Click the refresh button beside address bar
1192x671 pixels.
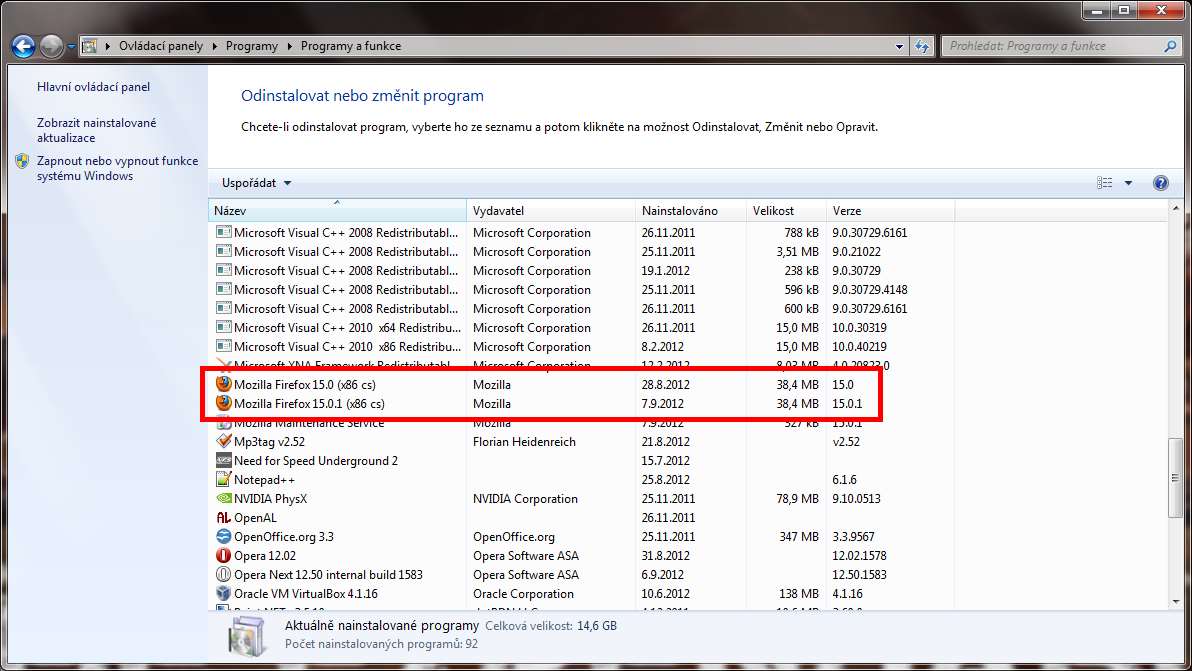[922, 46]
